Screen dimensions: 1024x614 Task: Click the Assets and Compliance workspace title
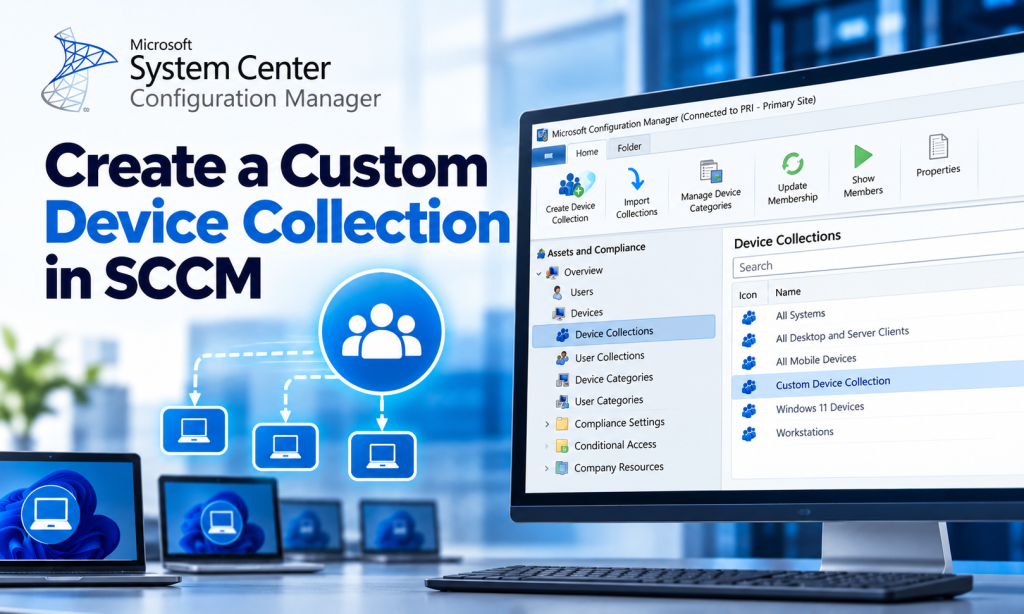596,250
